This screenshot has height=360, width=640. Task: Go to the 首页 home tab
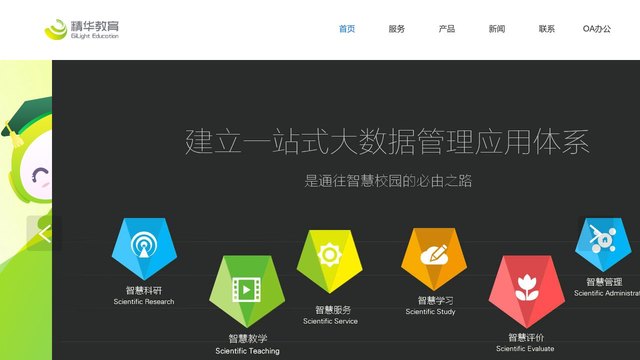(347, 29)
